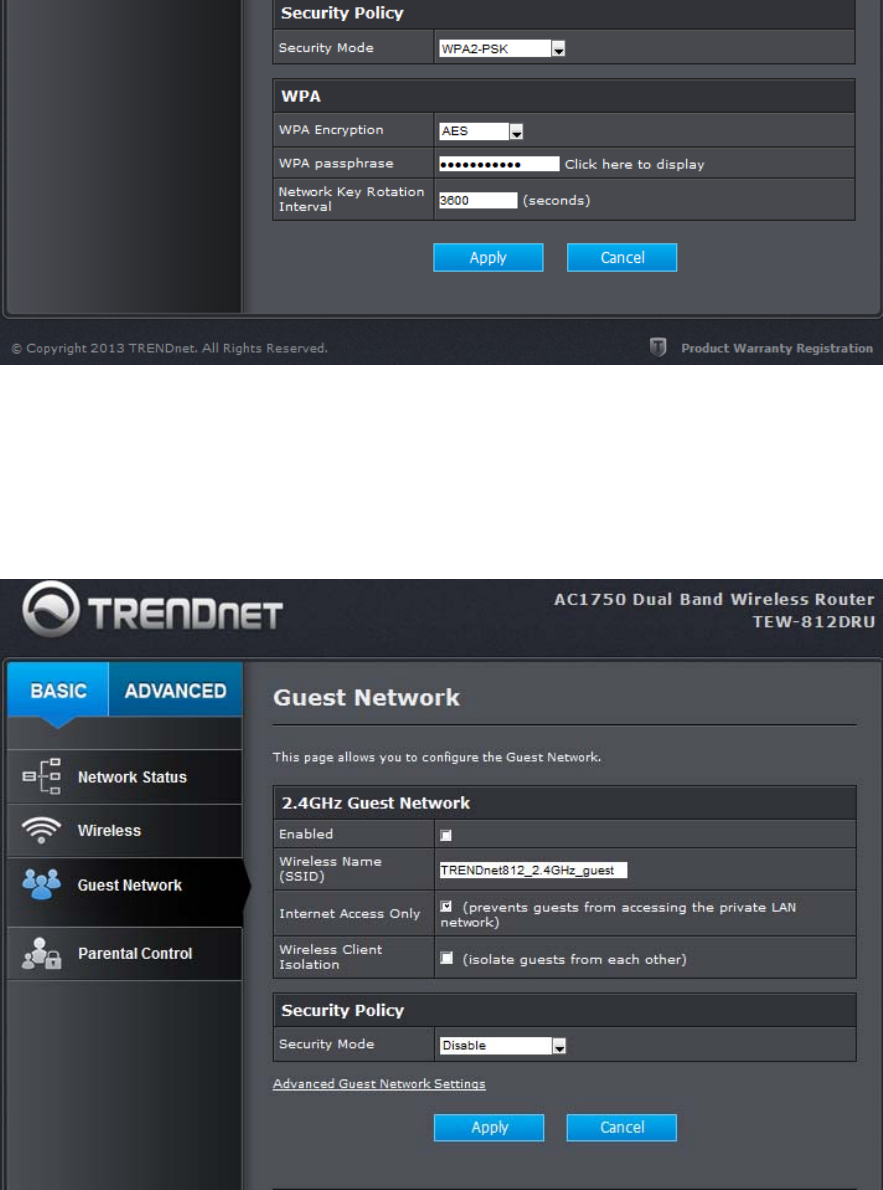Click the TRENDnet logo
883x1190 pixels.
point(153,610)
